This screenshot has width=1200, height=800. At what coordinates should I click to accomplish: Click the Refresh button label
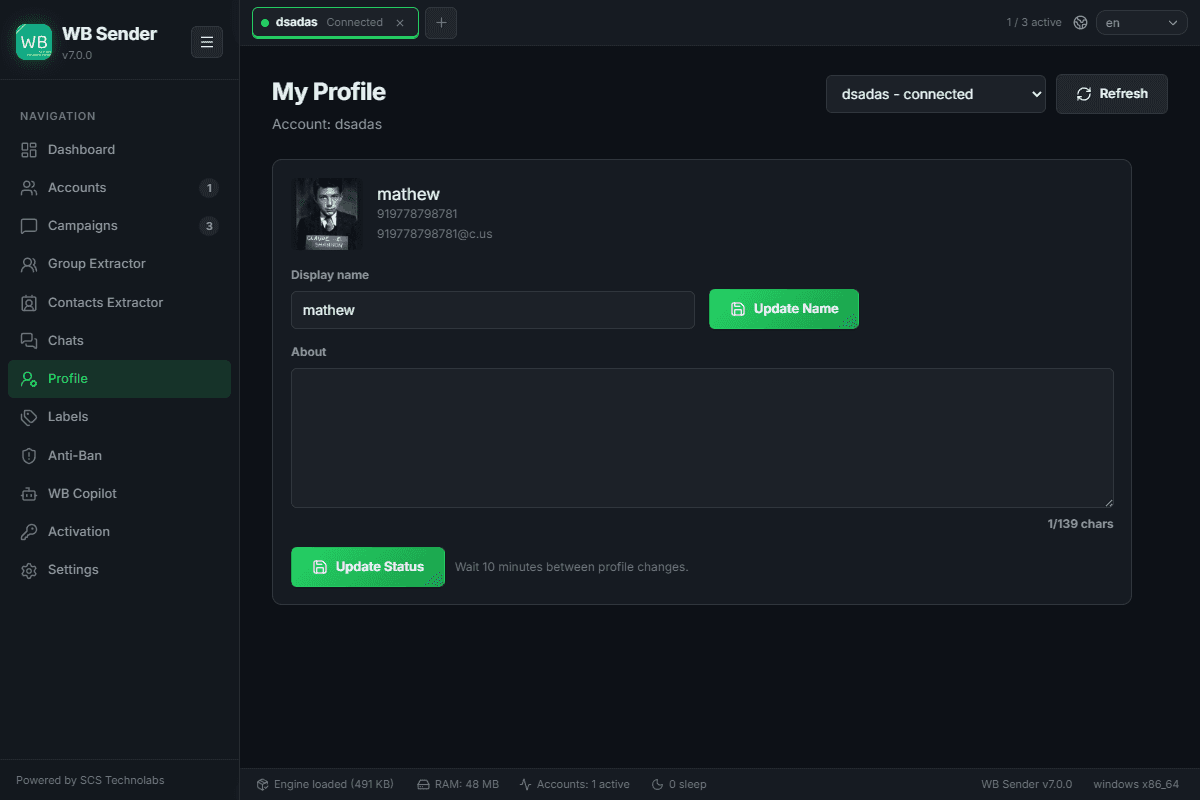[1124, 94]
